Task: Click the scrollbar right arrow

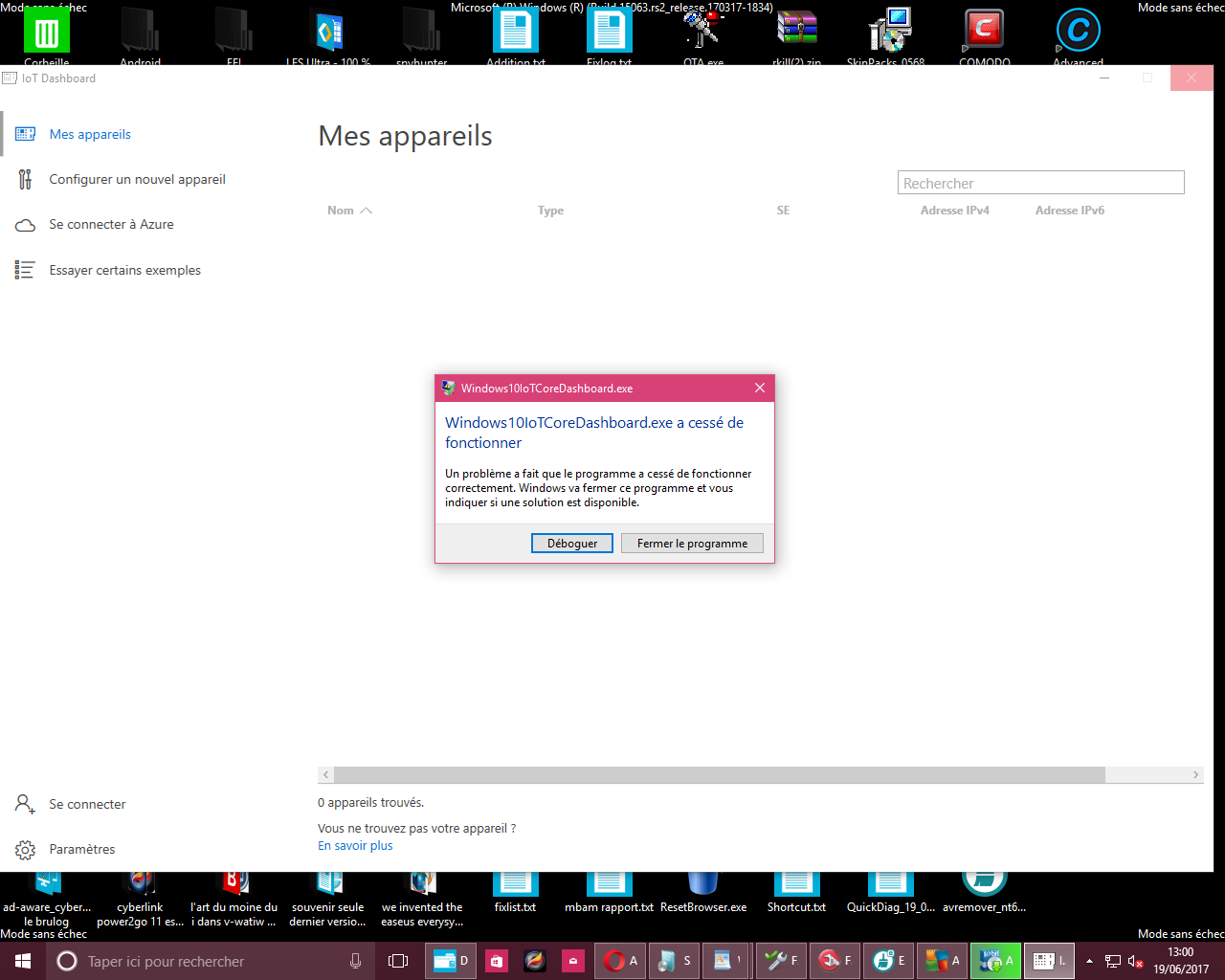Action: click(1195, 774)
